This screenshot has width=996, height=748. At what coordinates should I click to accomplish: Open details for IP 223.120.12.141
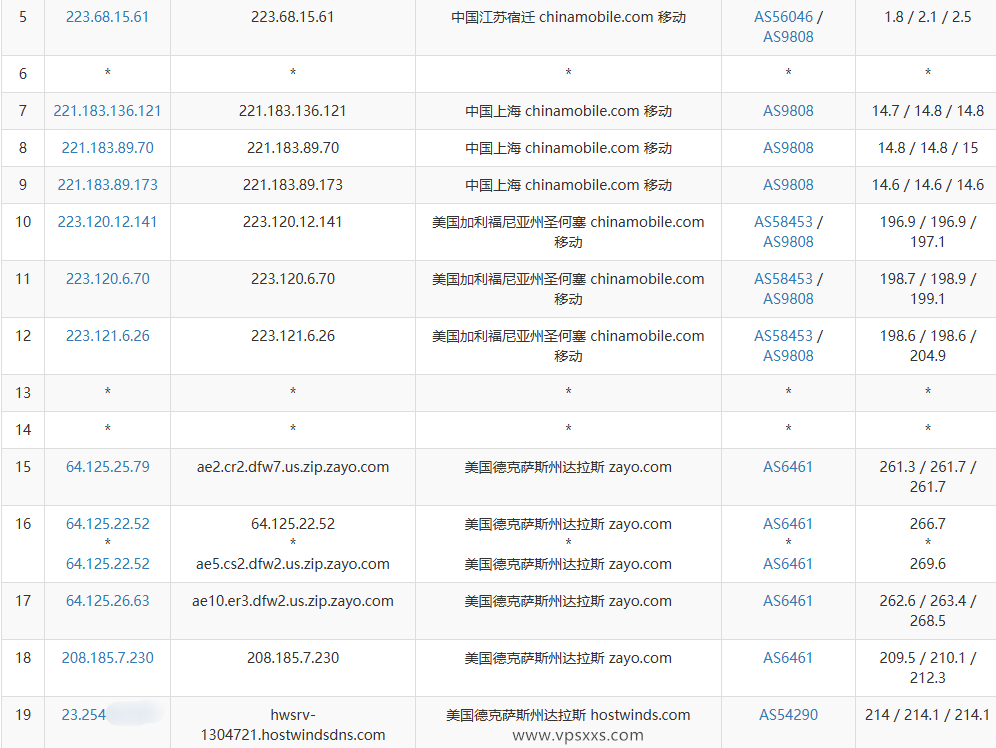pos(107,222)
